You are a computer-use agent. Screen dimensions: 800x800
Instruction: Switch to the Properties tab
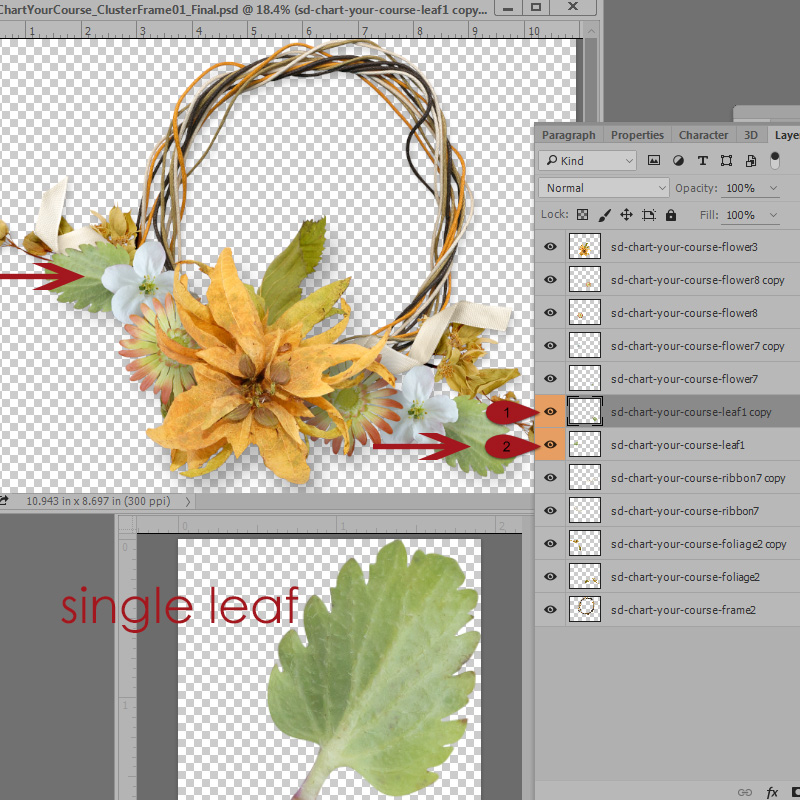point(637,135)
